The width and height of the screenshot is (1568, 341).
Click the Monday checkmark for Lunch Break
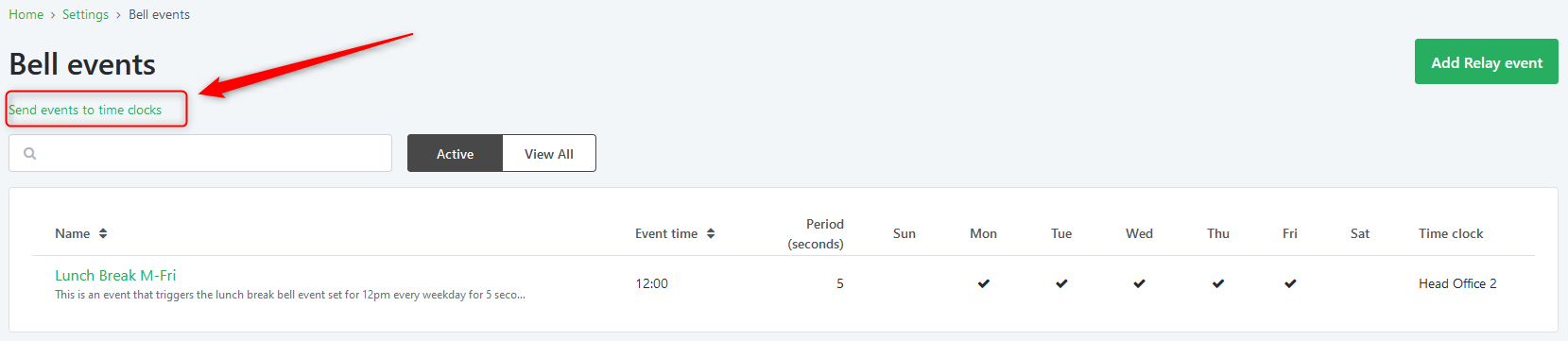click(x=984, y=283)
